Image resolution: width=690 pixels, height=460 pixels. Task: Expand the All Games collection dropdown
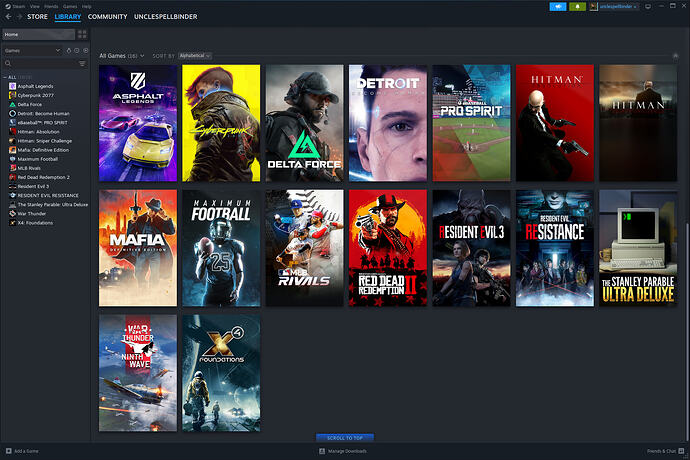point(122,56)
